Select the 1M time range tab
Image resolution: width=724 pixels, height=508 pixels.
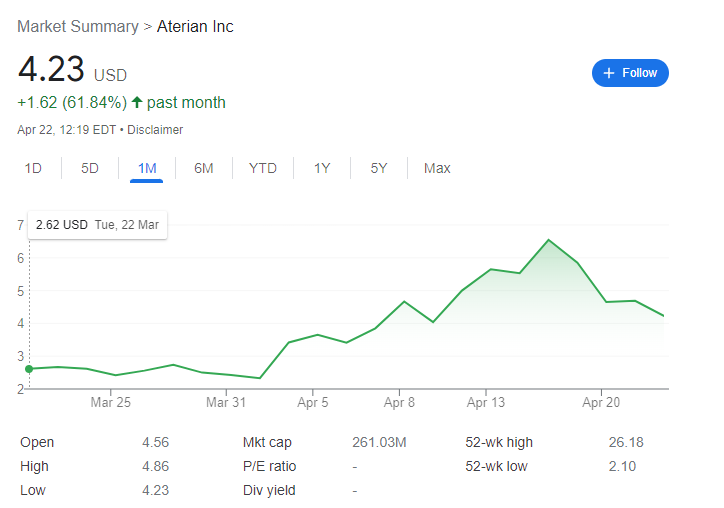pyautogui.click(x=147, y=168)
